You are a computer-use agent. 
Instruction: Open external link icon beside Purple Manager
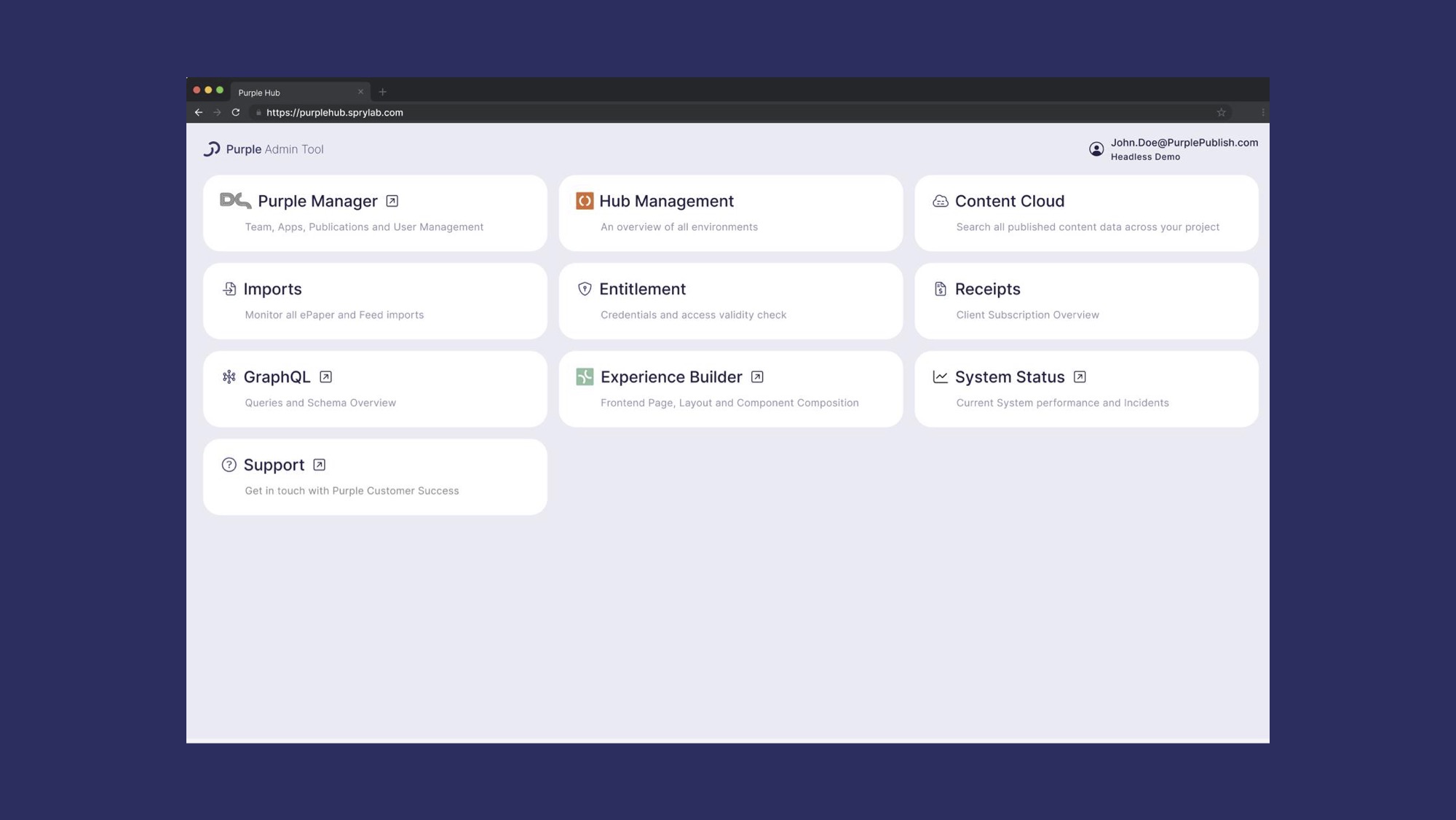pyautogui.click(x=392, y=201)
